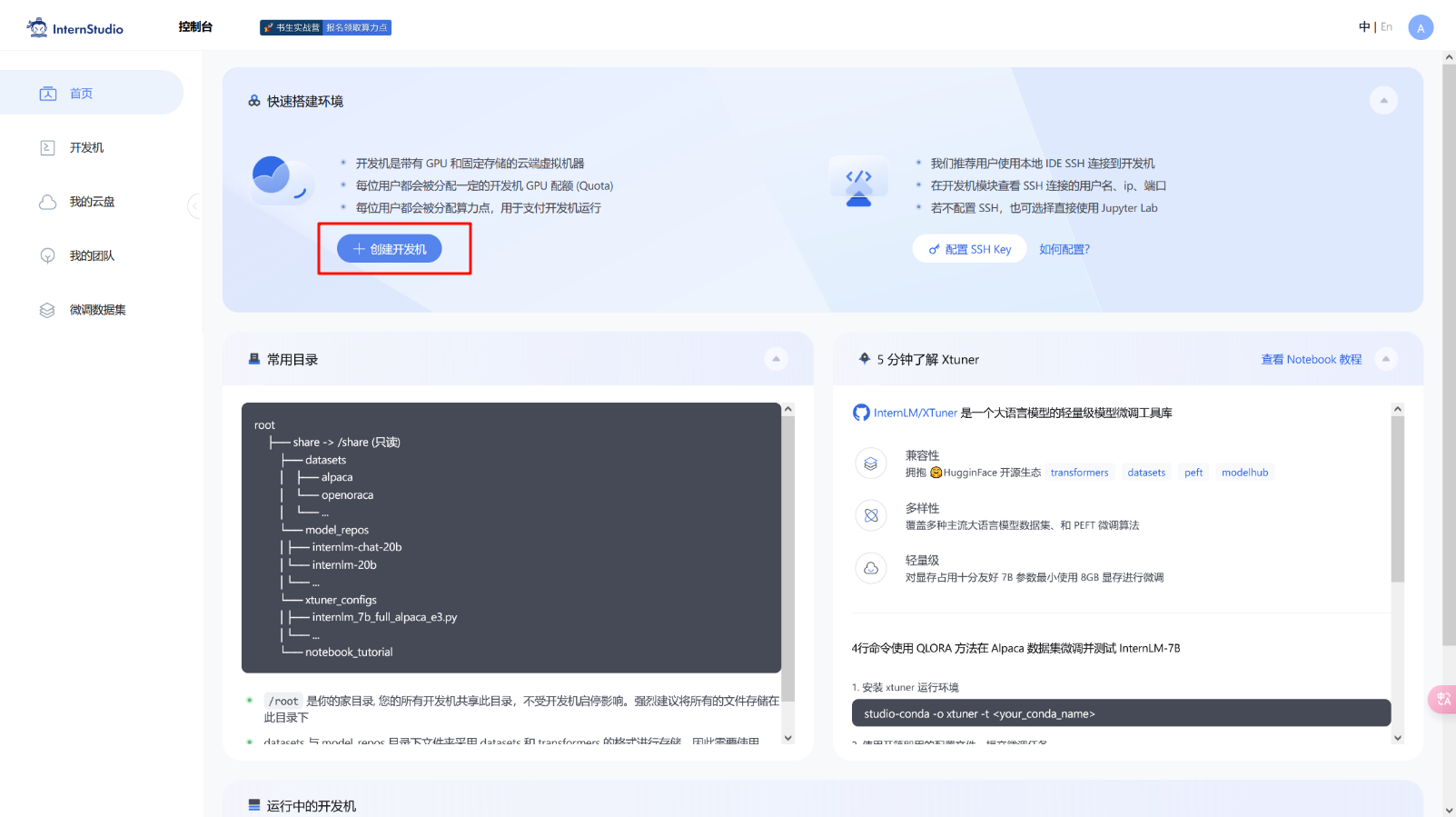Click the directory panel scrollbar up arrow

pyautogui.click(x=788, y=409)
